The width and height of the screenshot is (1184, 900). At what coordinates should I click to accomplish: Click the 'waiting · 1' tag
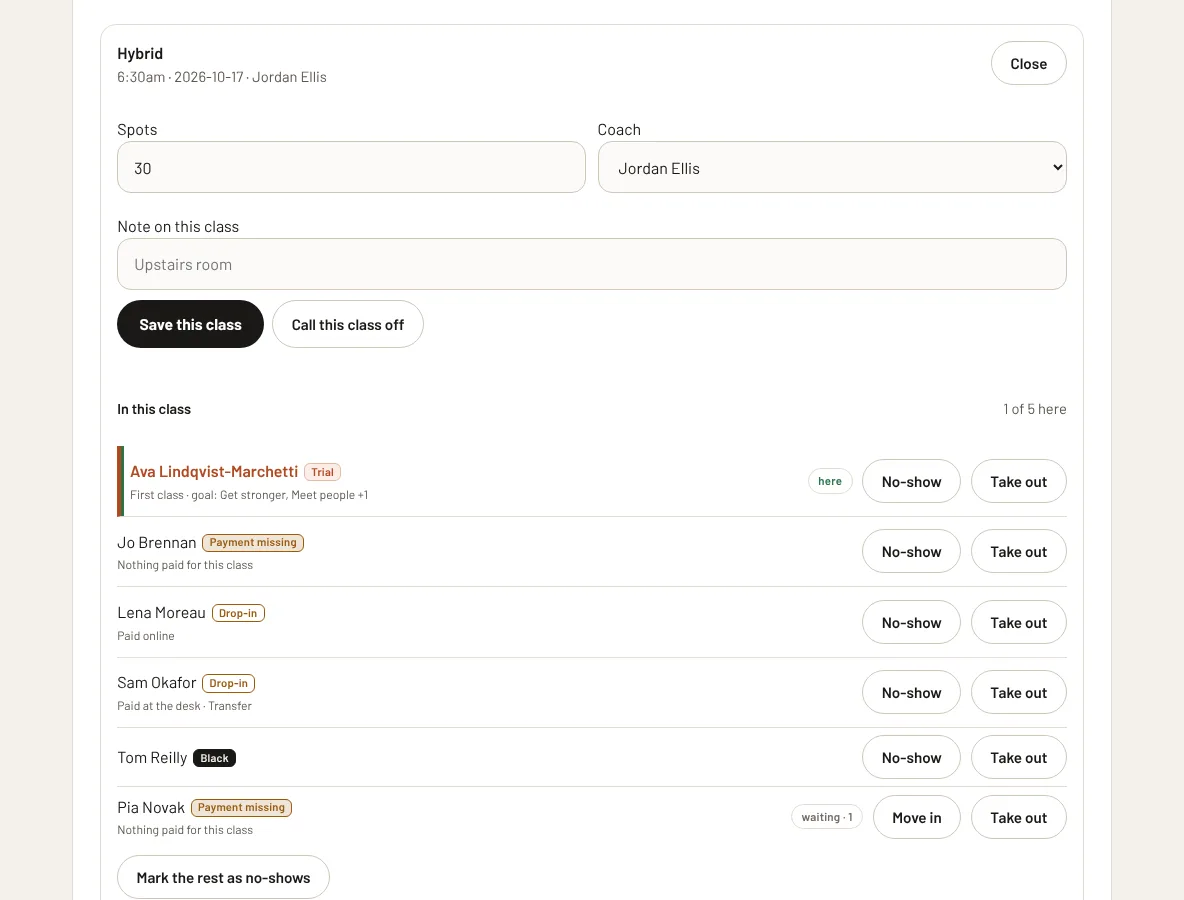(x=827, y=817)
